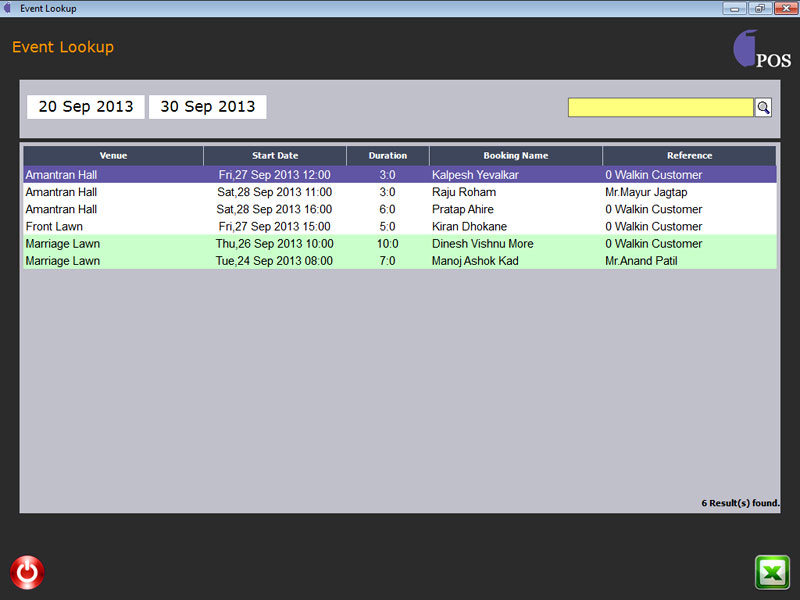Screen dimensions: 800x600
Task: Select the Front Lawn booking by Kiran Dhokane
Action: click(x=469, y=227)
